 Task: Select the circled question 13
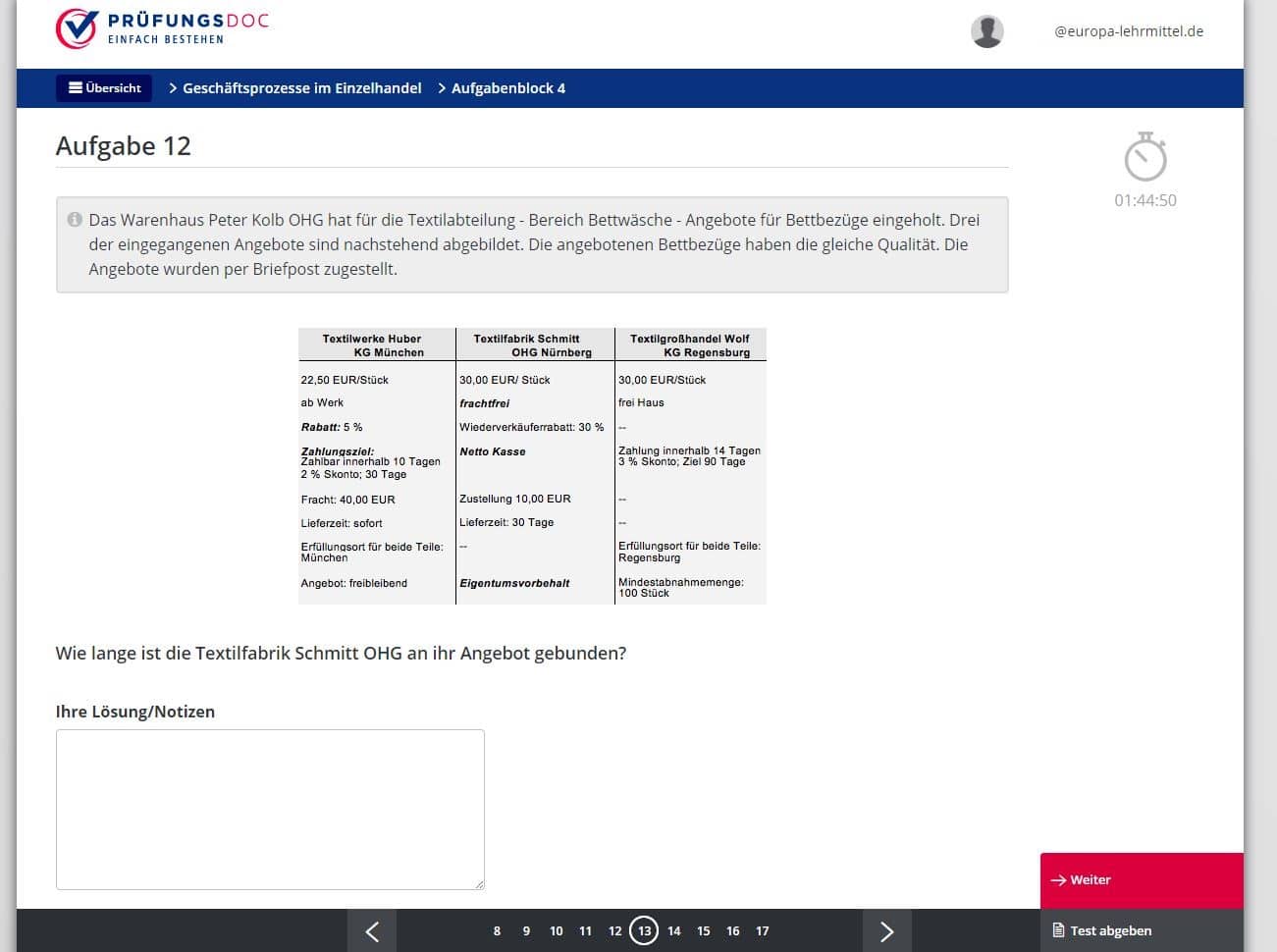pos(644,930)
